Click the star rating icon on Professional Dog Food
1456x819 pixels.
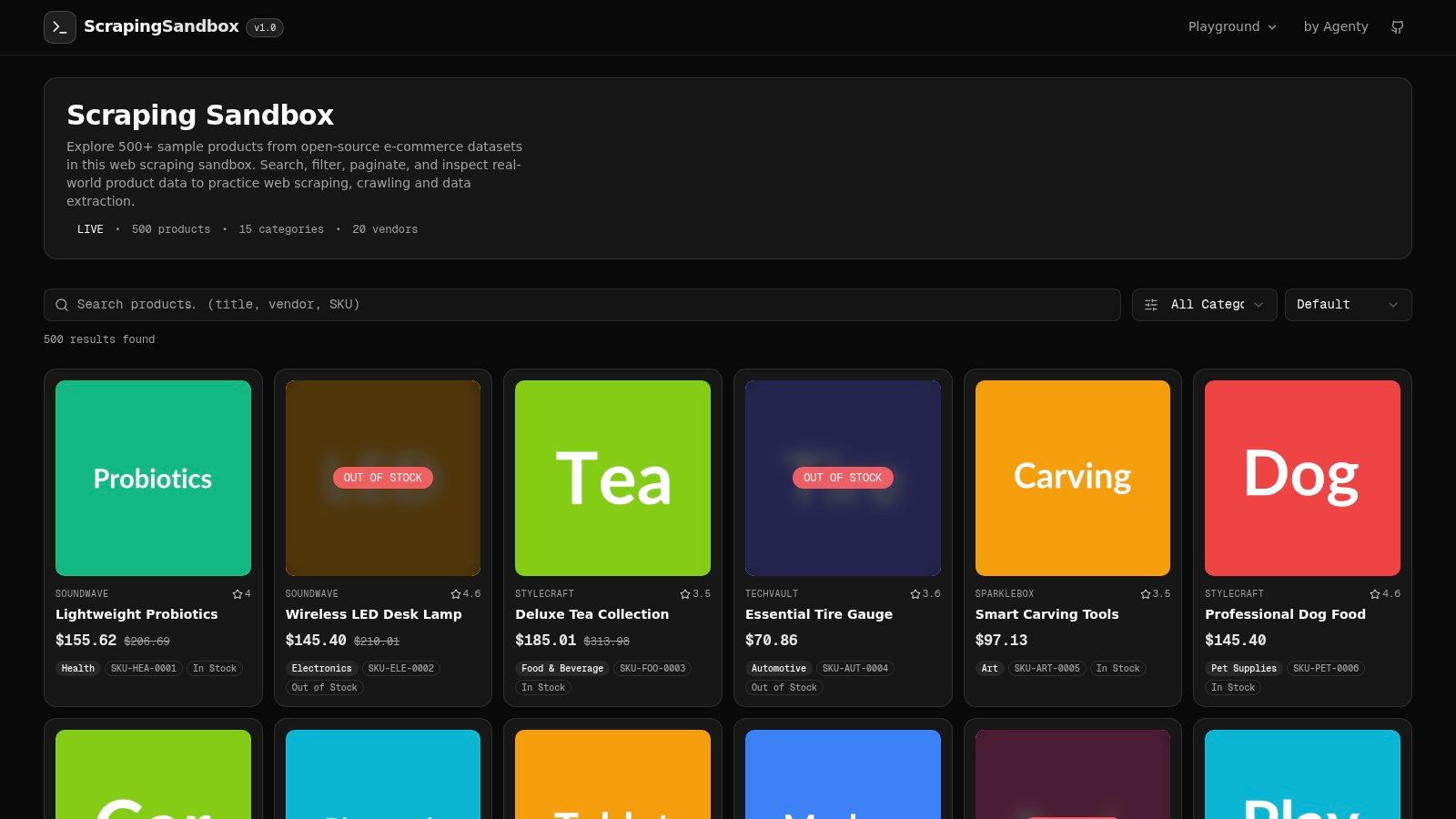click(1375, 594)
